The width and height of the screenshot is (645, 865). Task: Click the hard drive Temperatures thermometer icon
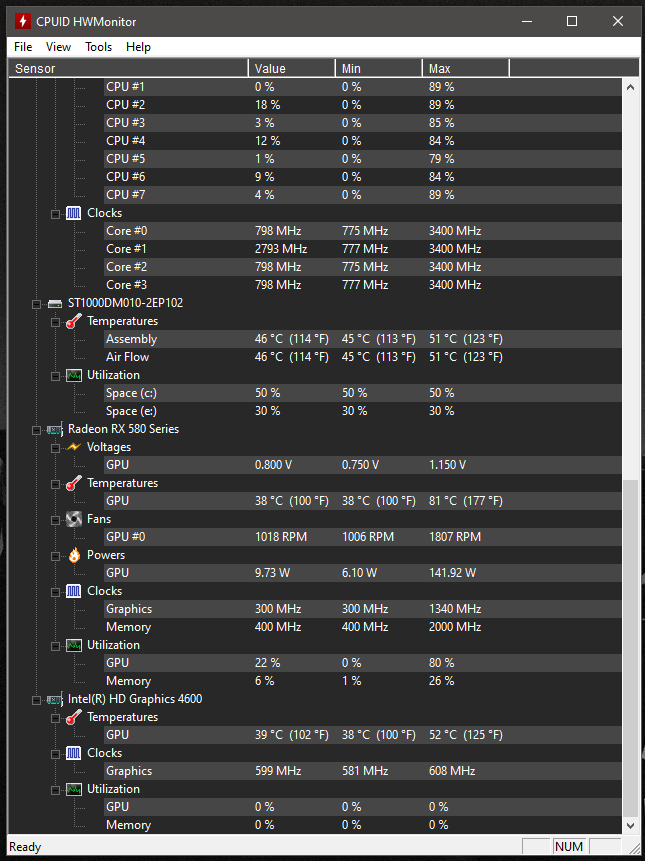tap(73, 321)
